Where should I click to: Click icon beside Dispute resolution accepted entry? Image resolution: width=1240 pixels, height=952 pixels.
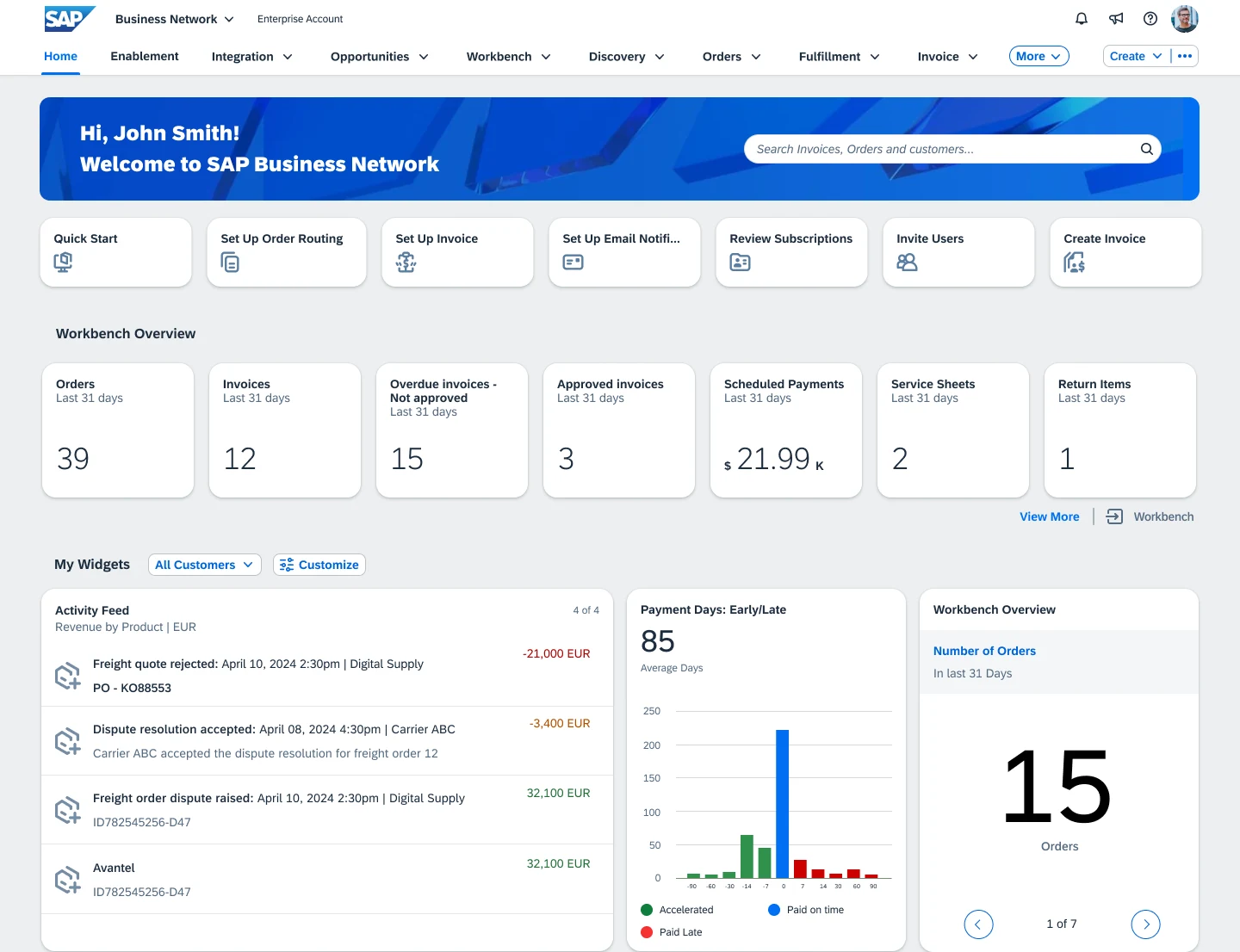point(67,741)
